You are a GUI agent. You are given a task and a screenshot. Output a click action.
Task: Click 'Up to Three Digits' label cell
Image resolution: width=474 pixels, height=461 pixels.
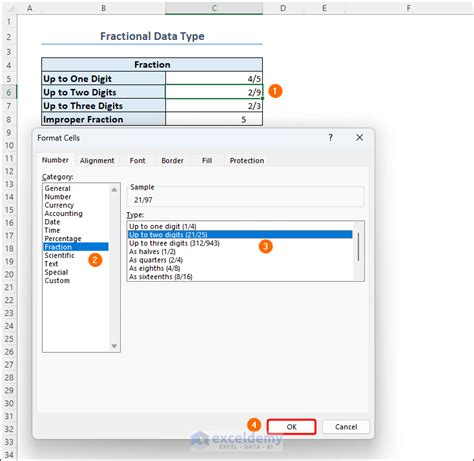tap(103, 106)
